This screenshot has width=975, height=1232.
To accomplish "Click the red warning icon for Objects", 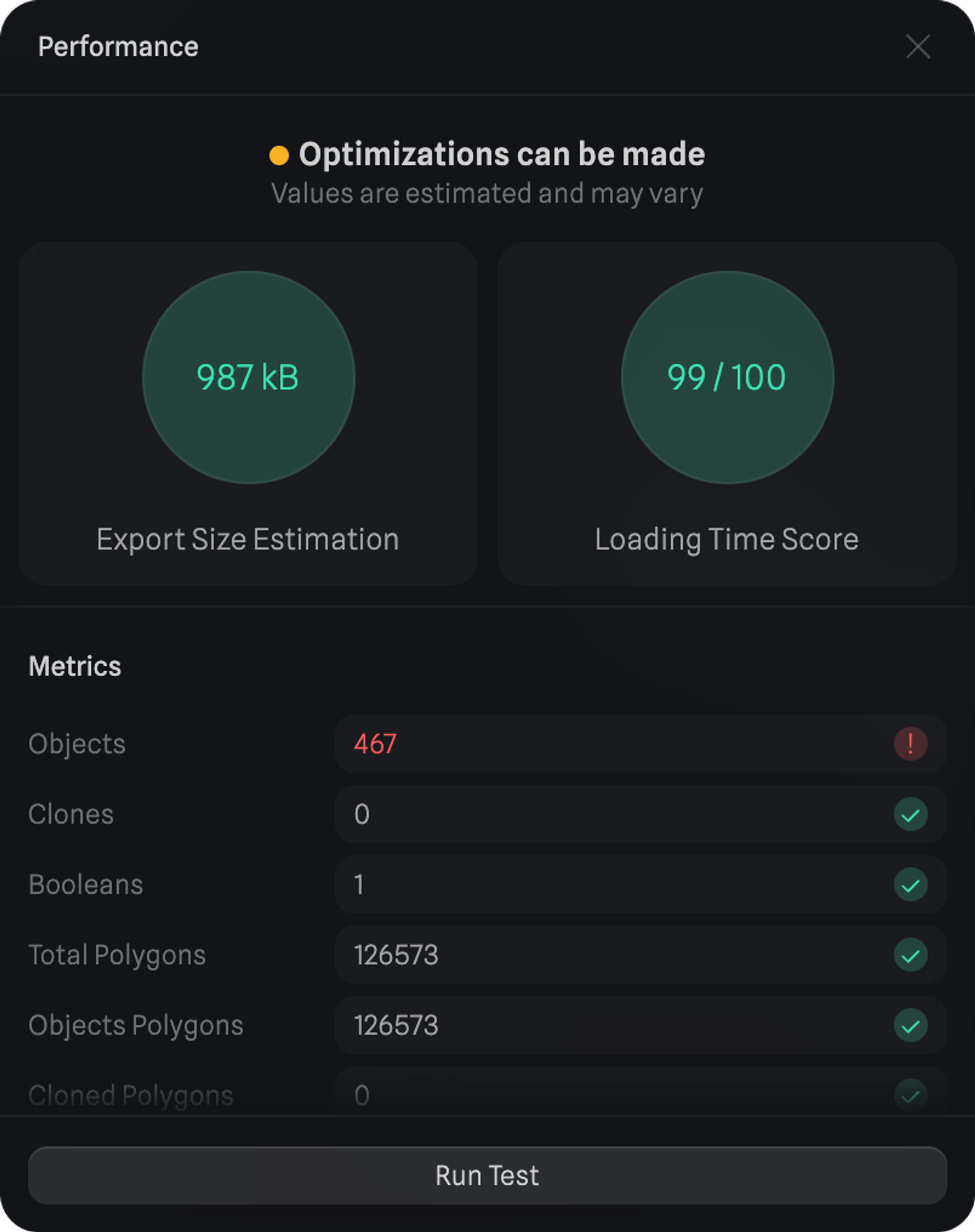I will click(x=910, y=743).
